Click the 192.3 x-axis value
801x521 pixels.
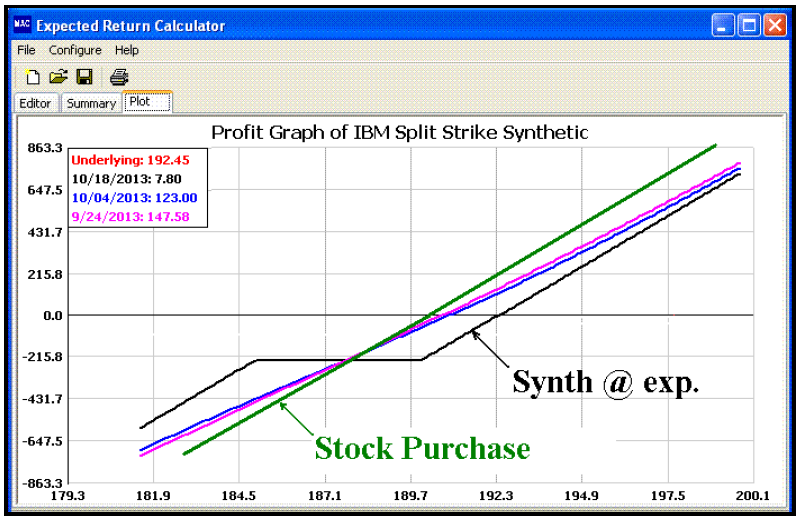496,495
